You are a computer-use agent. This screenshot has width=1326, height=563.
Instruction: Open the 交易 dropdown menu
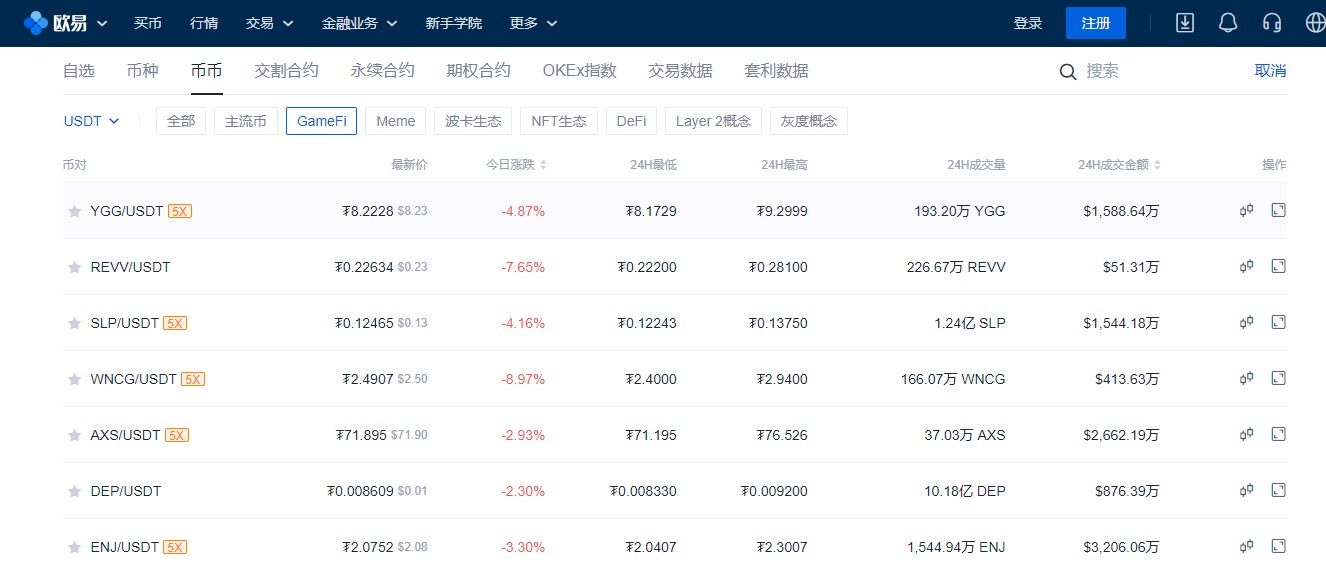[x=269, y=23]
